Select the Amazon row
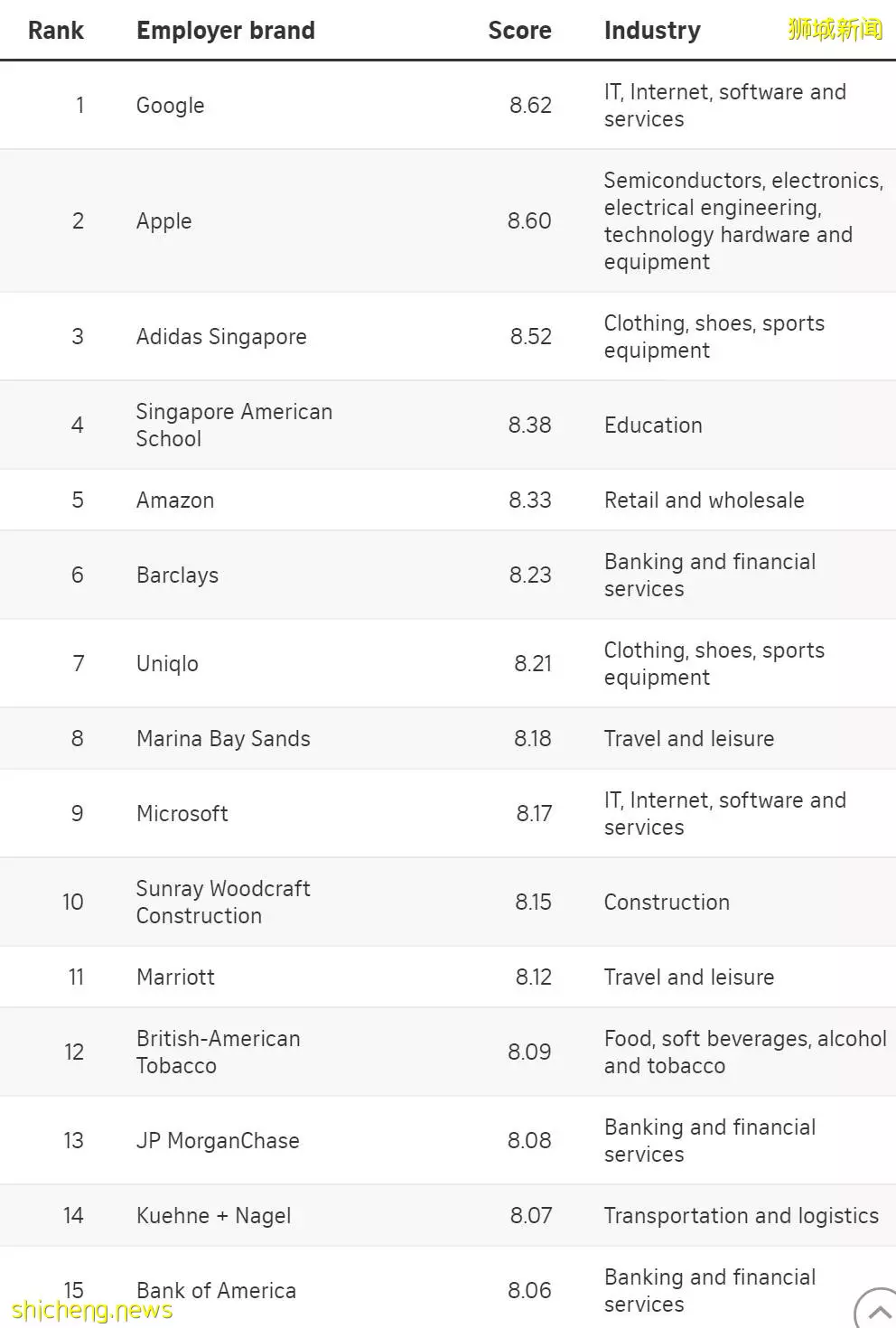This screenshot has height=1328, width=896. pyautogui.click(x=448, y=500)
